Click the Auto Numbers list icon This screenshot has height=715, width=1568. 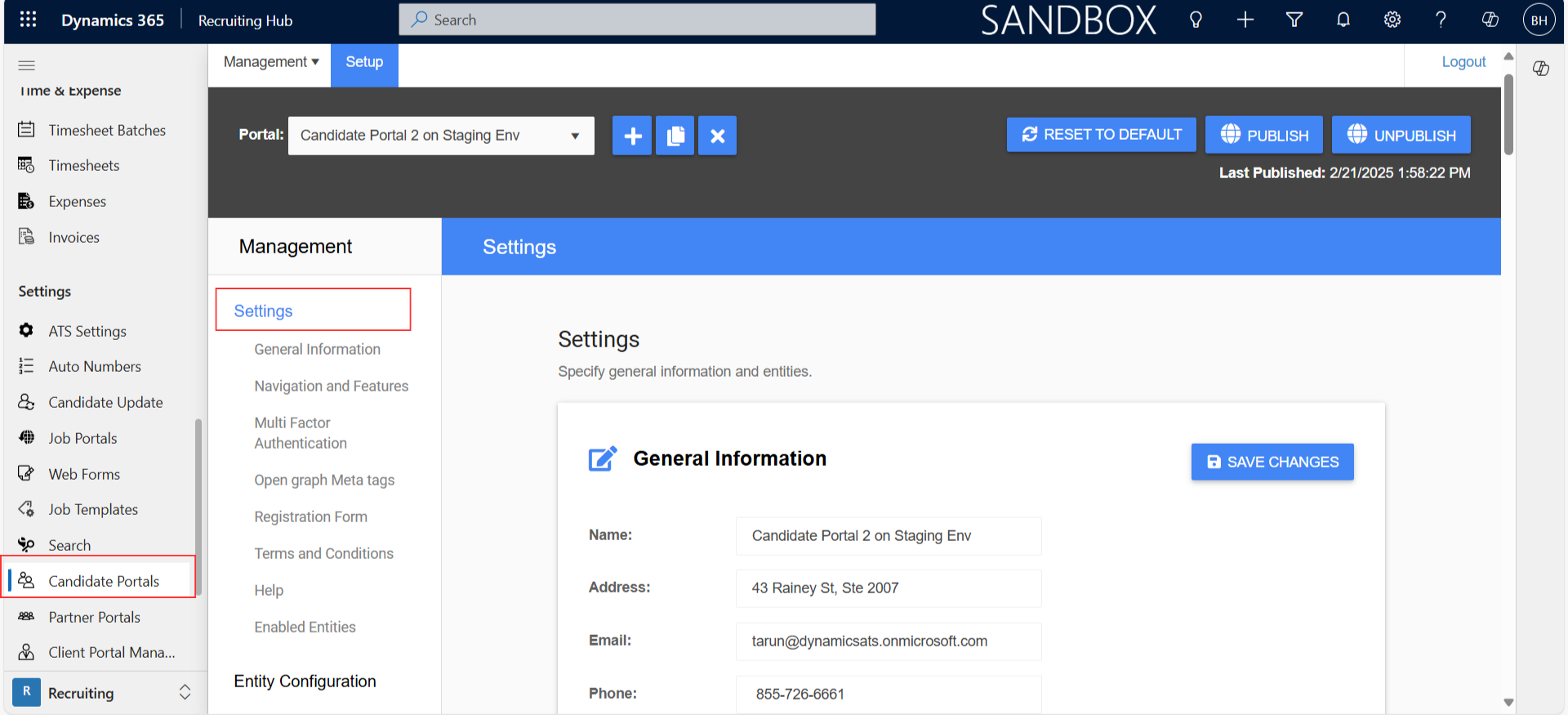[x=27, y=366]
